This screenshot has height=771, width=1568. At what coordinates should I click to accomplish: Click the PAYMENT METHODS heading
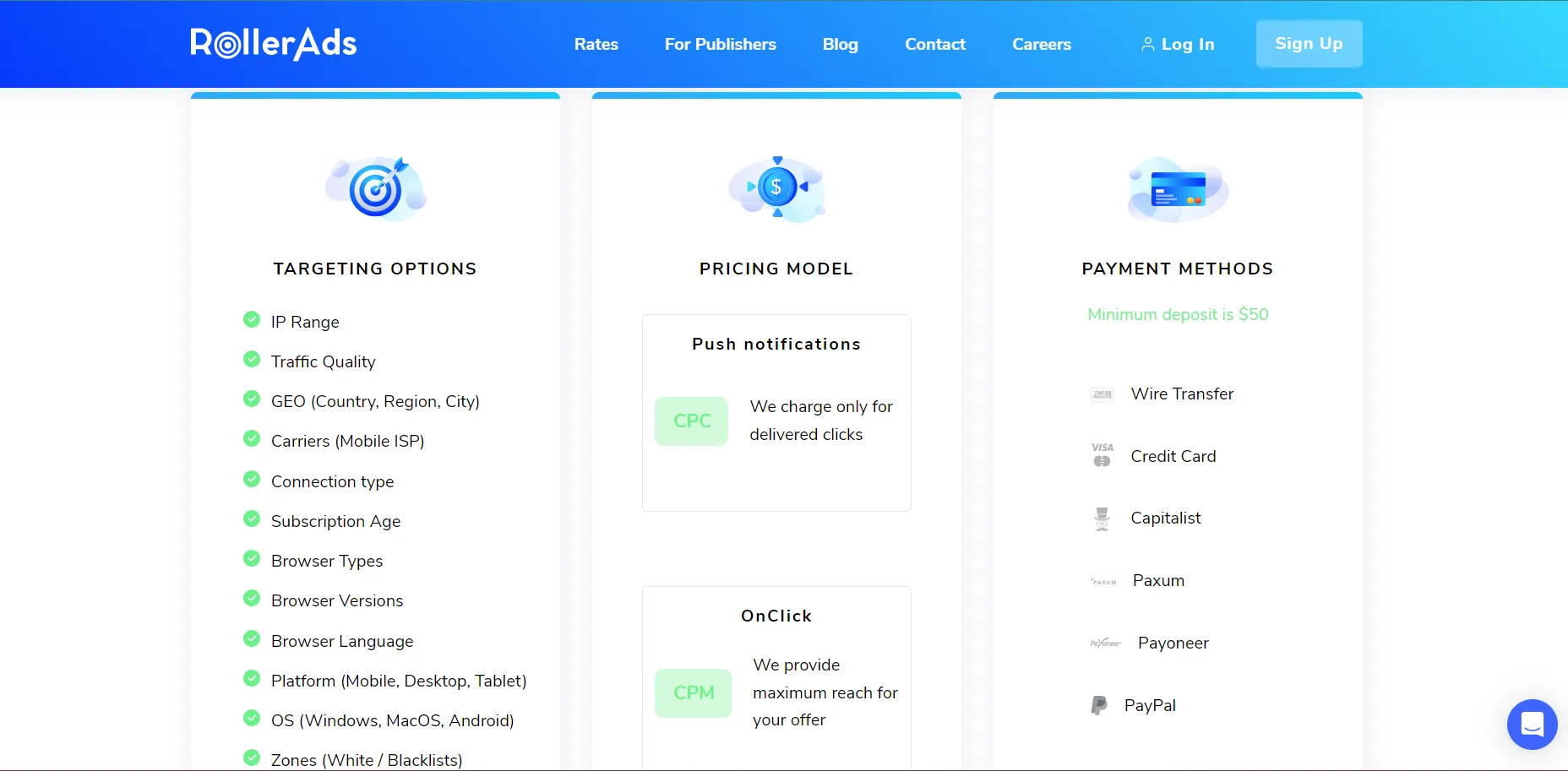point(1178,269)
